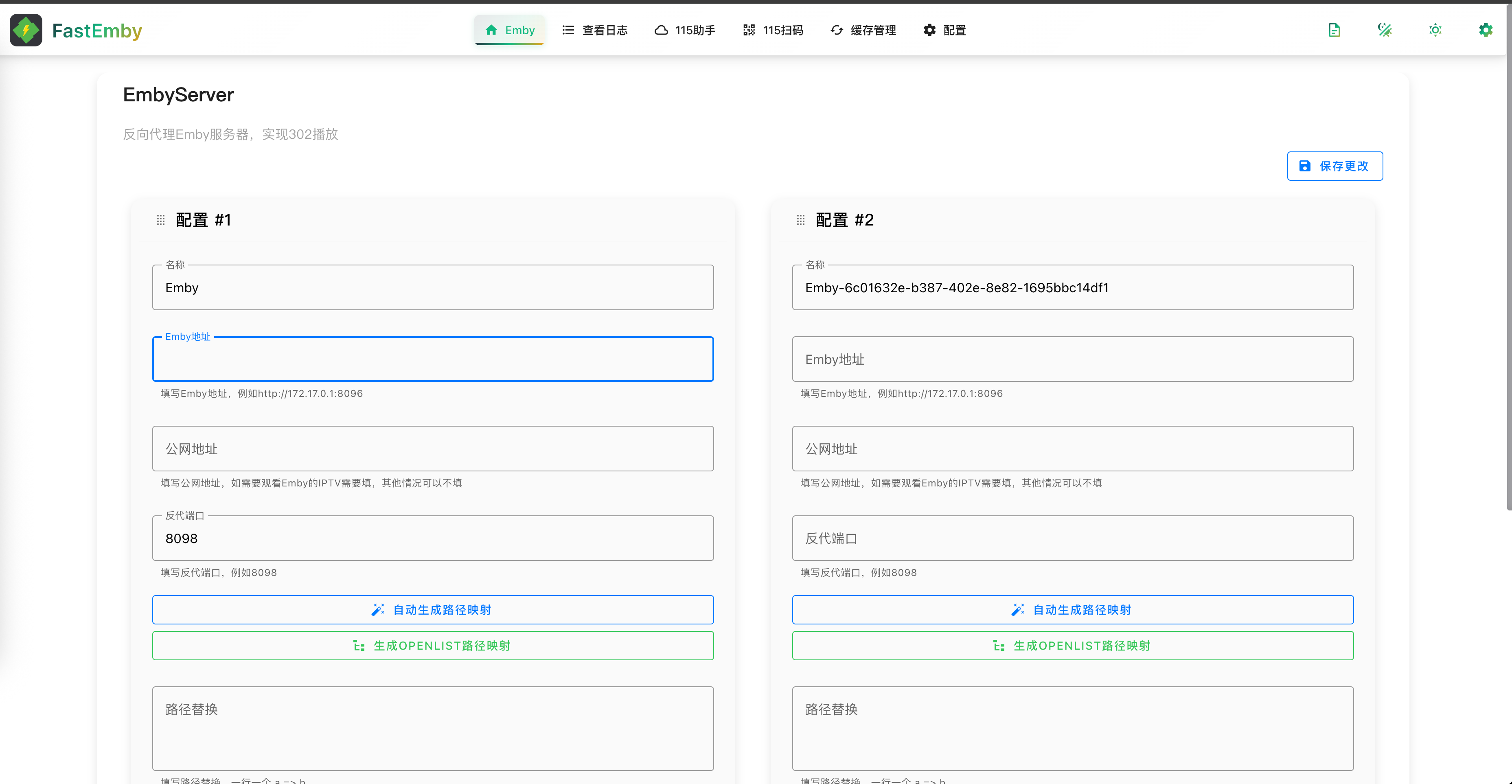Click the color theme palette icon

1385,30
